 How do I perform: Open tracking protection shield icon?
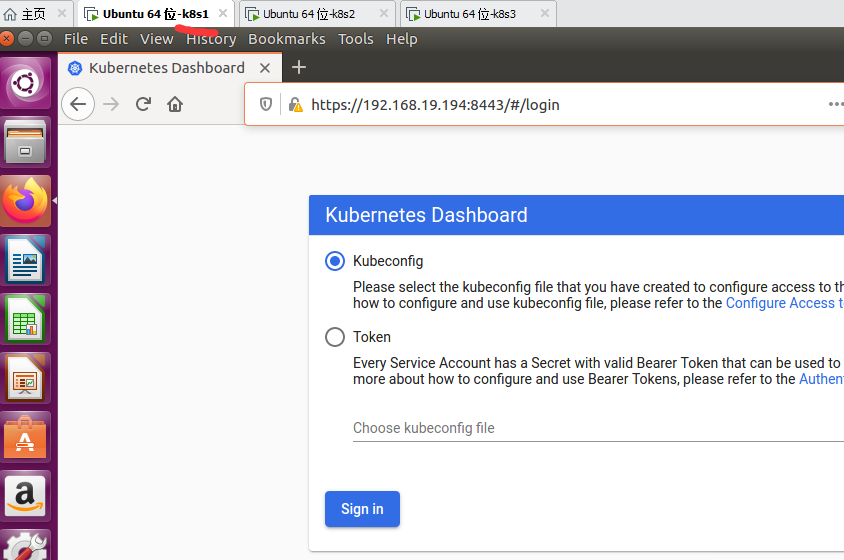266,104
